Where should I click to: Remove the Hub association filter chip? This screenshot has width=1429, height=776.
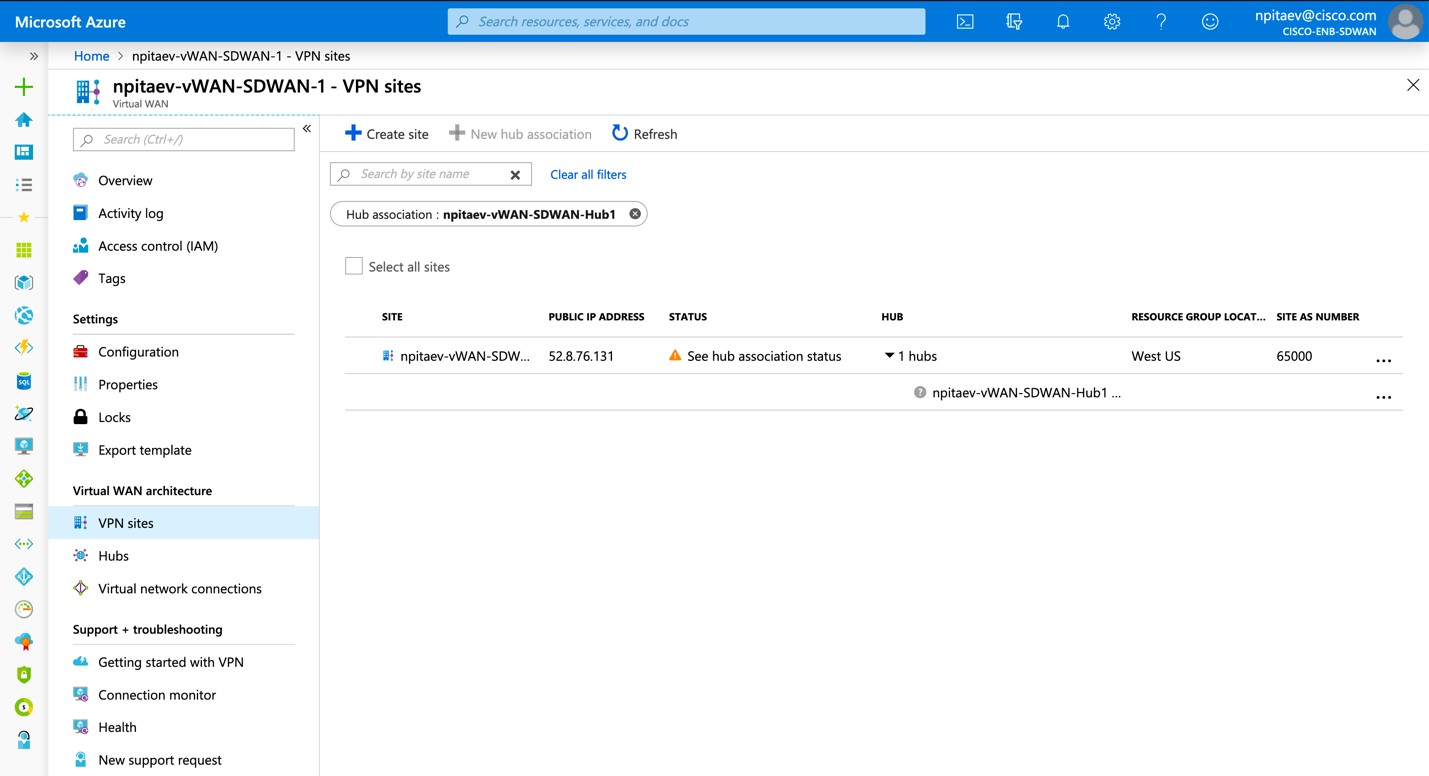(x=635, y=214)
